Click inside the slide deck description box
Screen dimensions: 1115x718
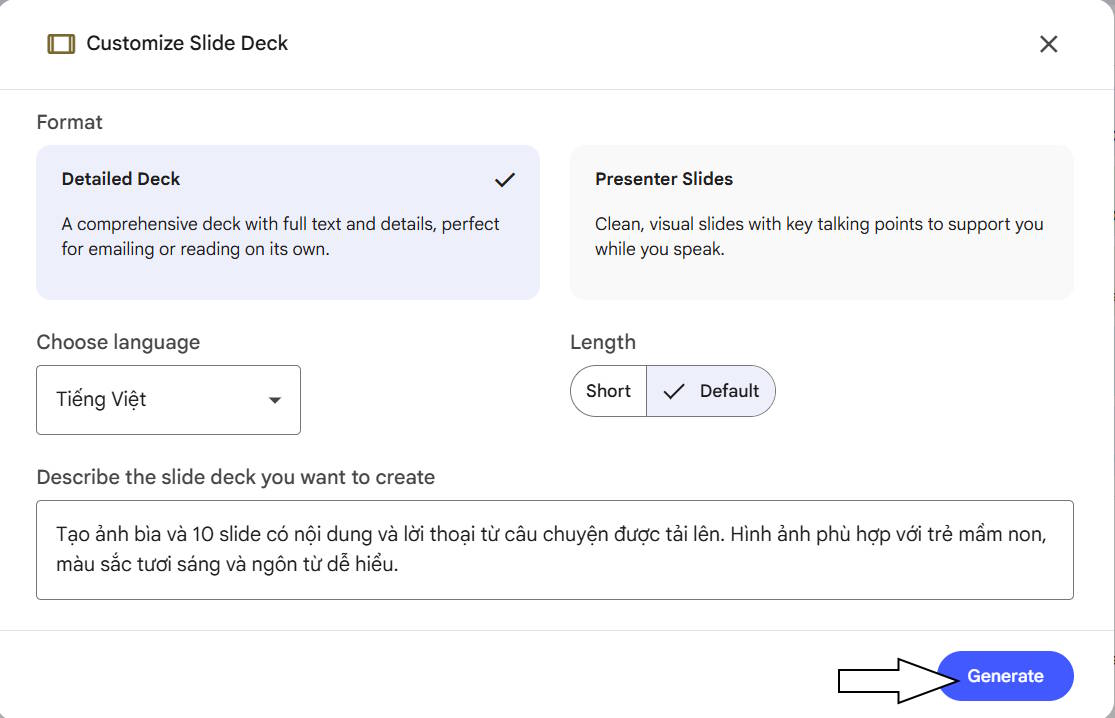coord(555,550)
